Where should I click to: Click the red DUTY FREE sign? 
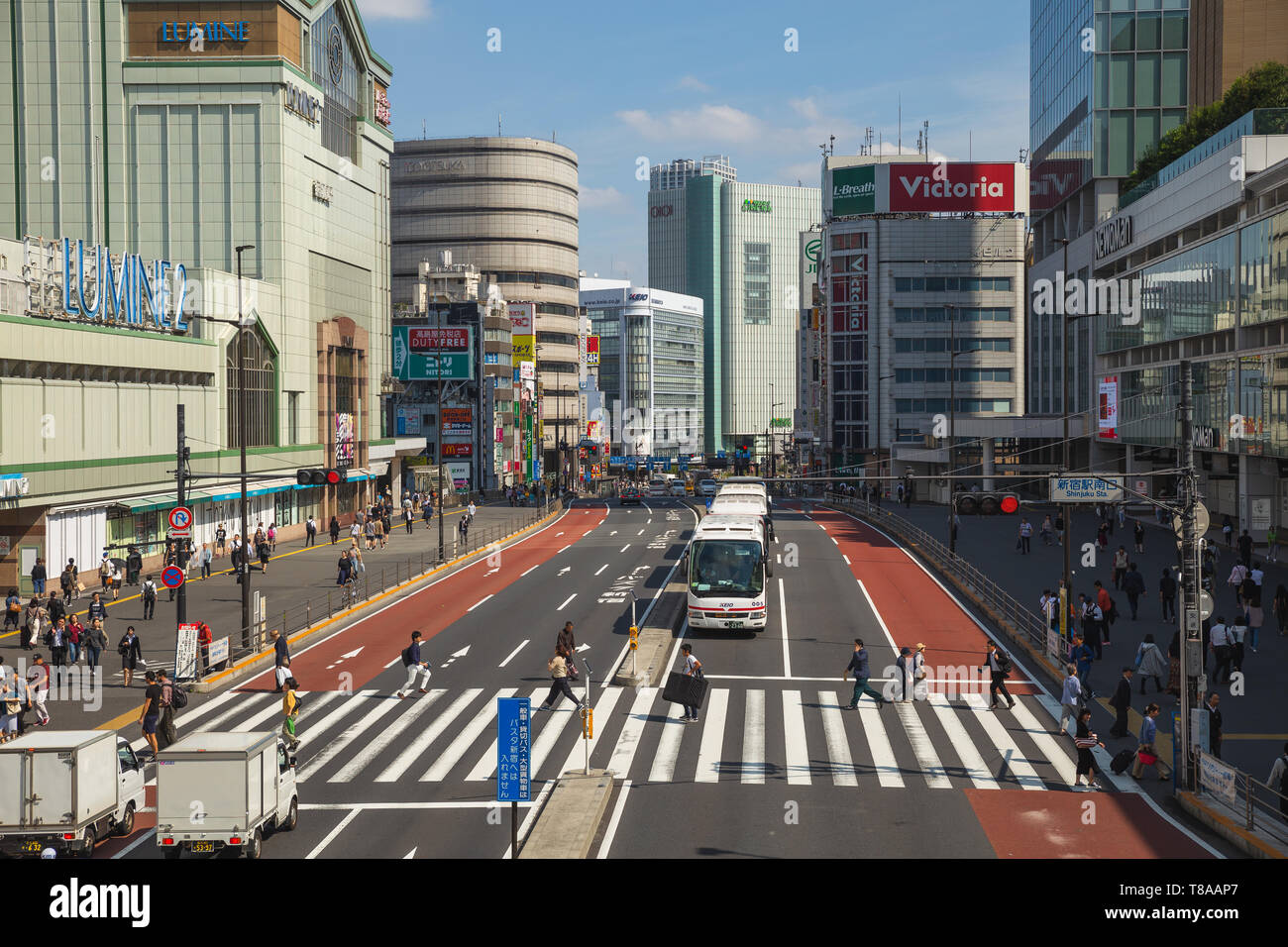[437, 339]
